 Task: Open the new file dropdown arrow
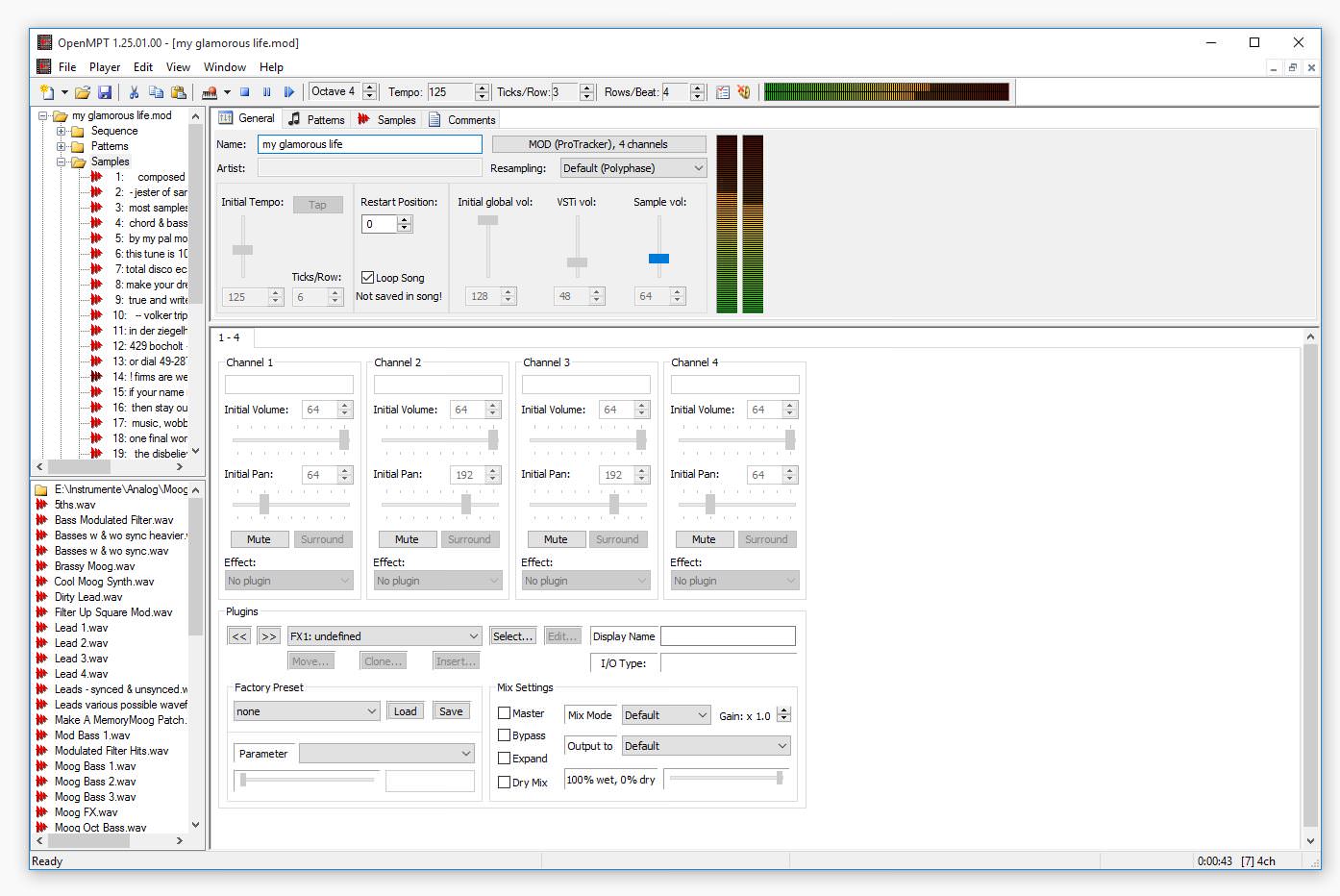pos(64,92)
